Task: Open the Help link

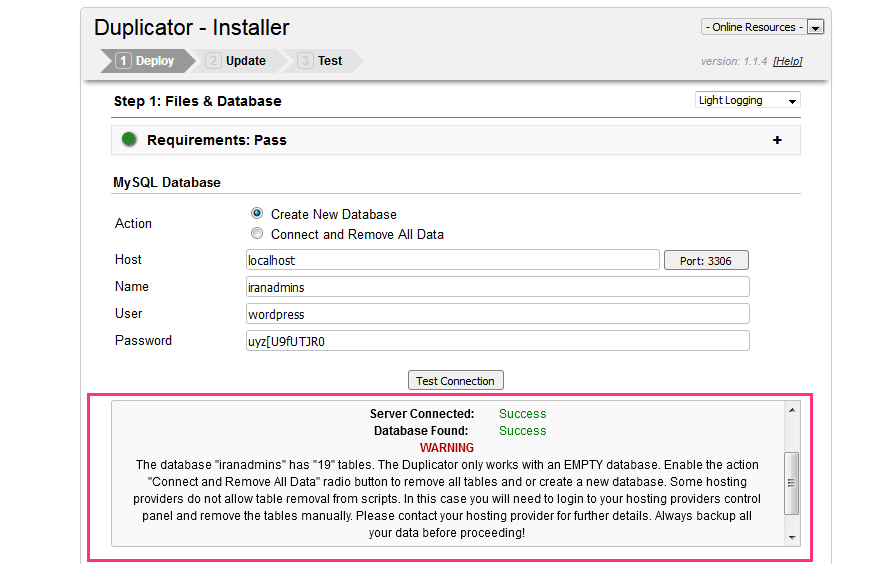Action: tap(788, 61)
